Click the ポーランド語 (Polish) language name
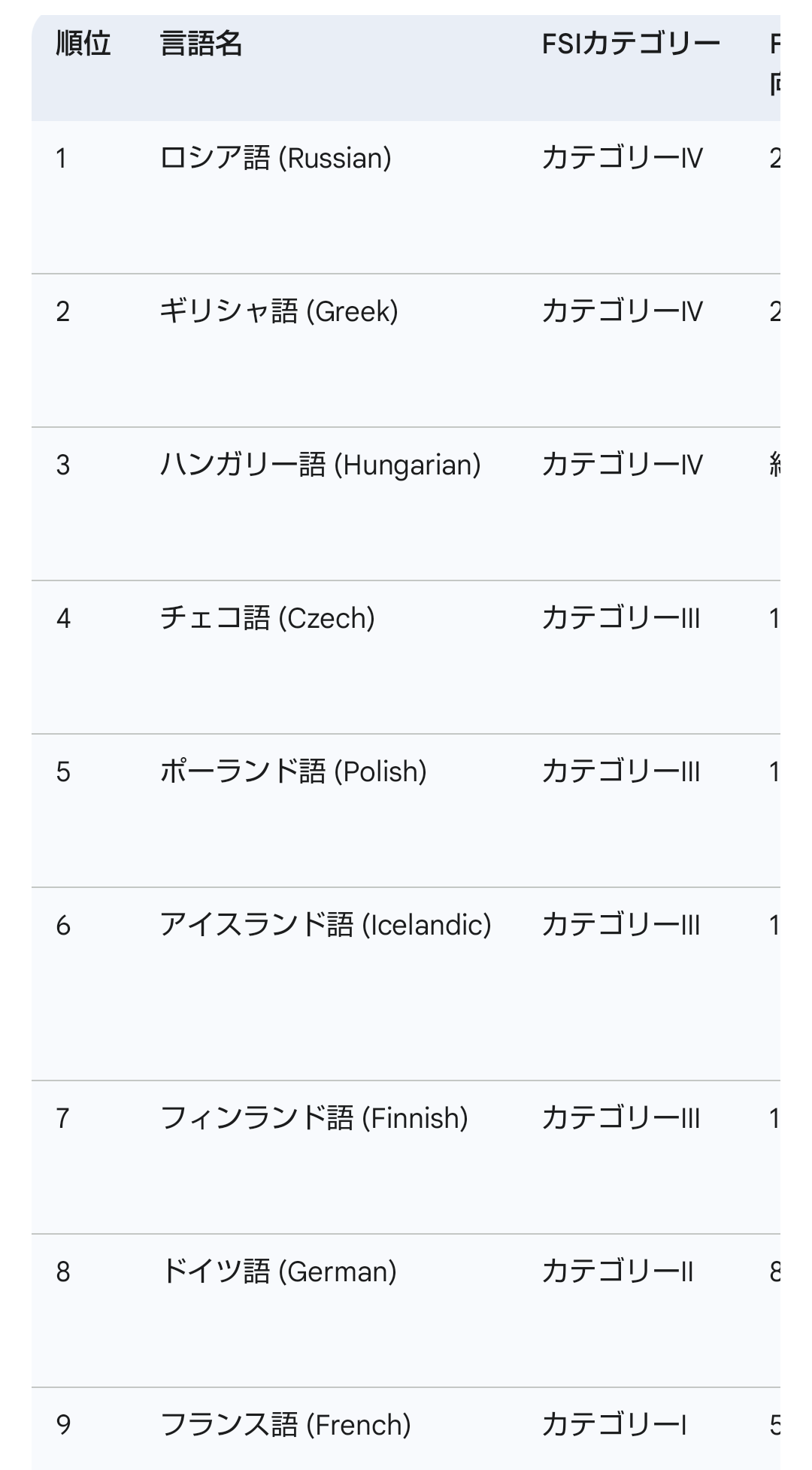The height and width of the screenshot is (1470, 812). pyautogui.click(x=293, y=771)
